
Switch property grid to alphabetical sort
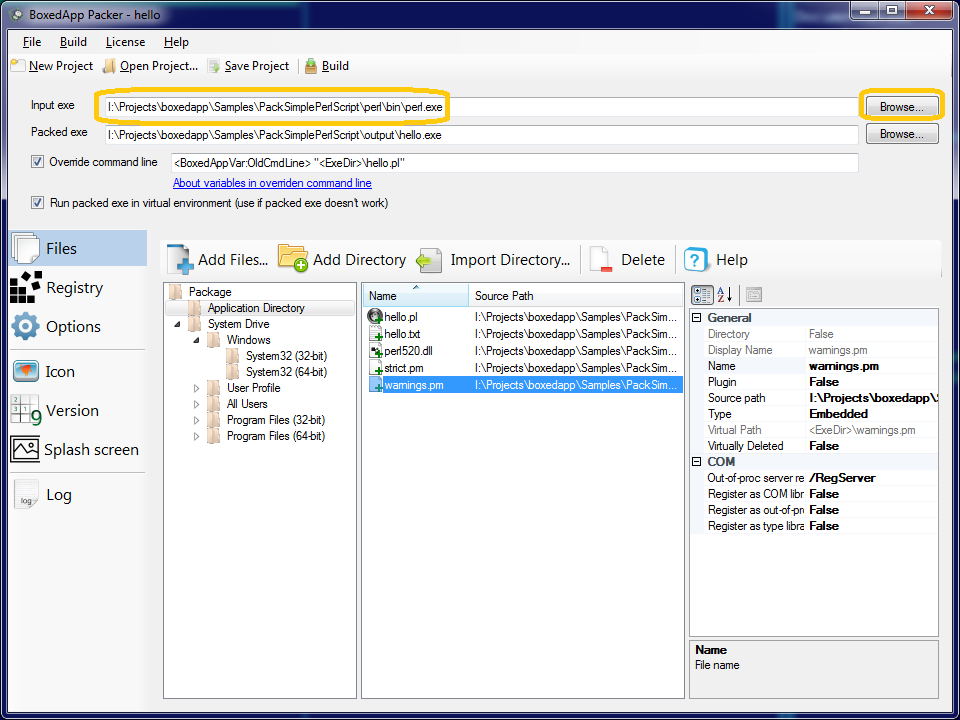pyautogui.click(x=726, y=294)
